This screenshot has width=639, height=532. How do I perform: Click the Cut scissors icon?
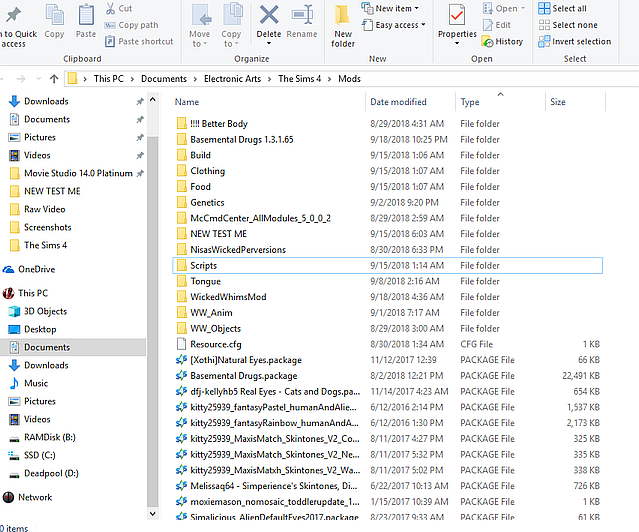[x=110, y=8]
